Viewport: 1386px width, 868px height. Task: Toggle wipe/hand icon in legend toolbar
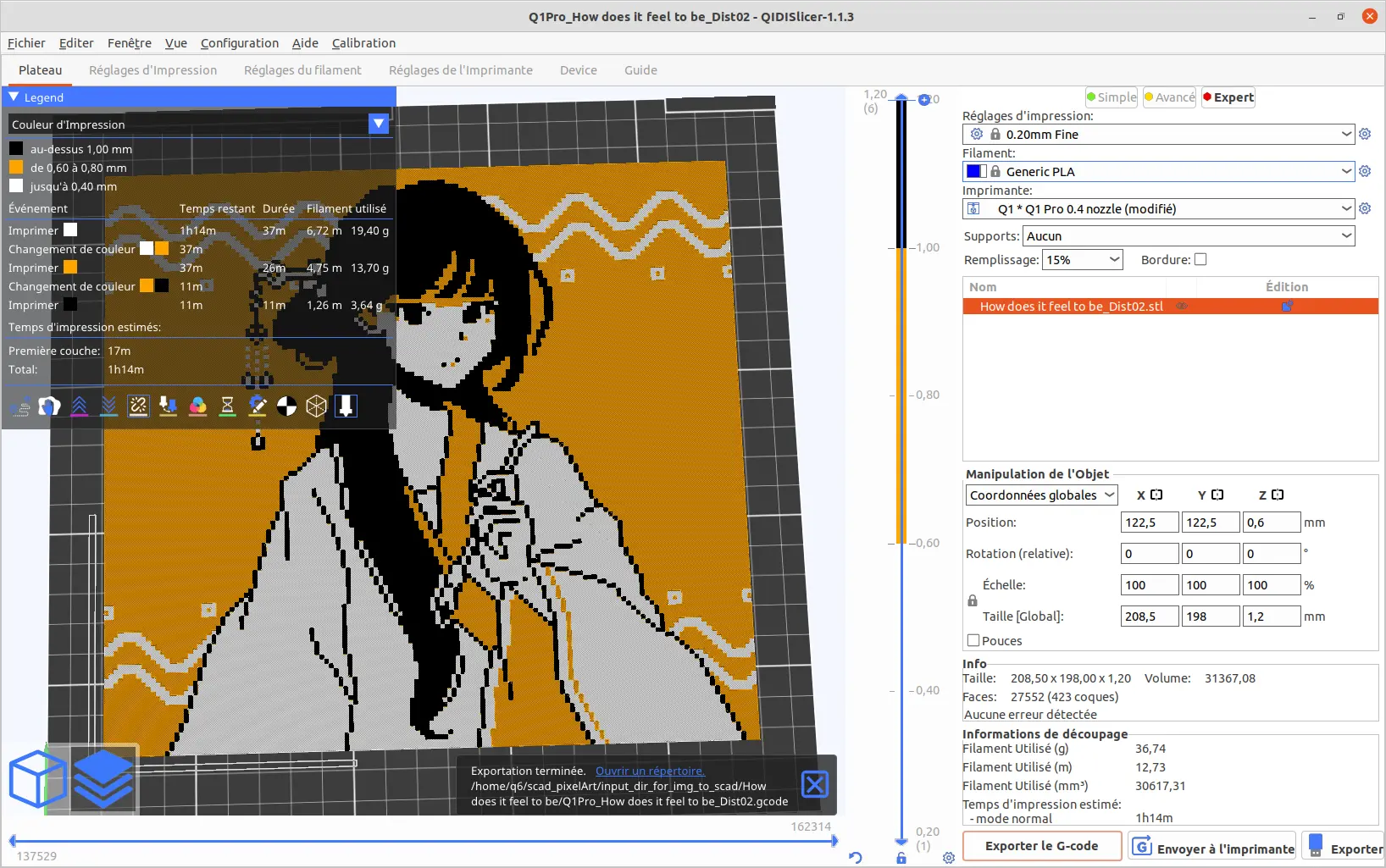click(x=50, y=407)
